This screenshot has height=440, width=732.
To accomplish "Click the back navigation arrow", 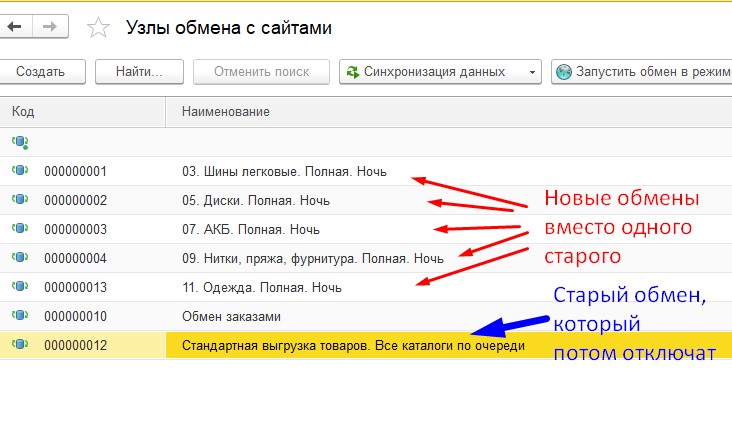I will pyautogui.click(x=14, y=28).
